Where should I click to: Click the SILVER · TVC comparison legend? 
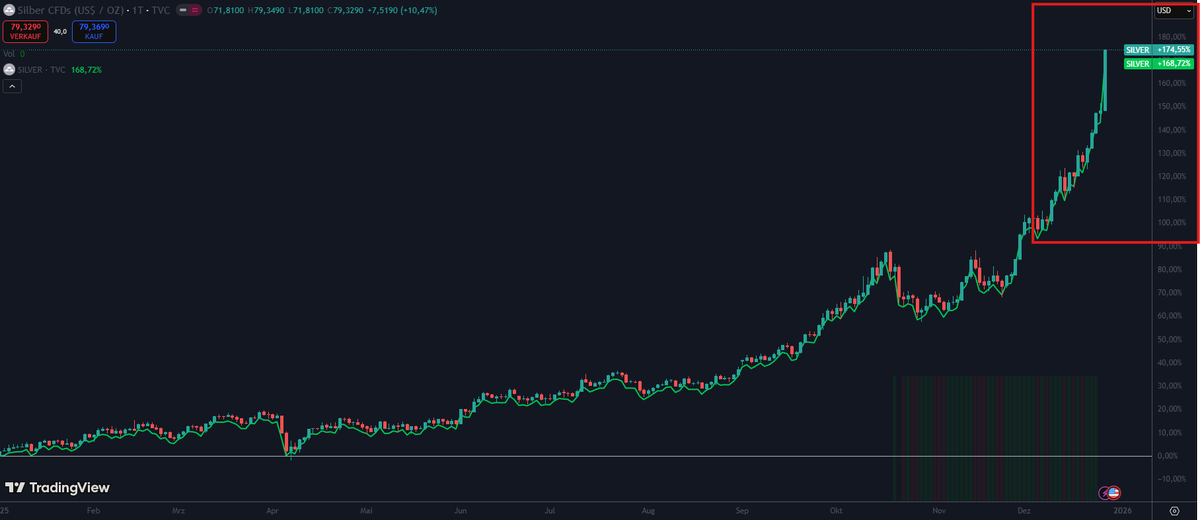tap(42, 70)
